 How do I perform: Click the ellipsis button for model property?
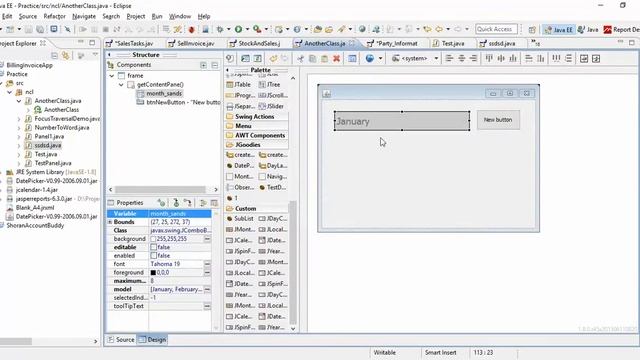click(207, 289)
